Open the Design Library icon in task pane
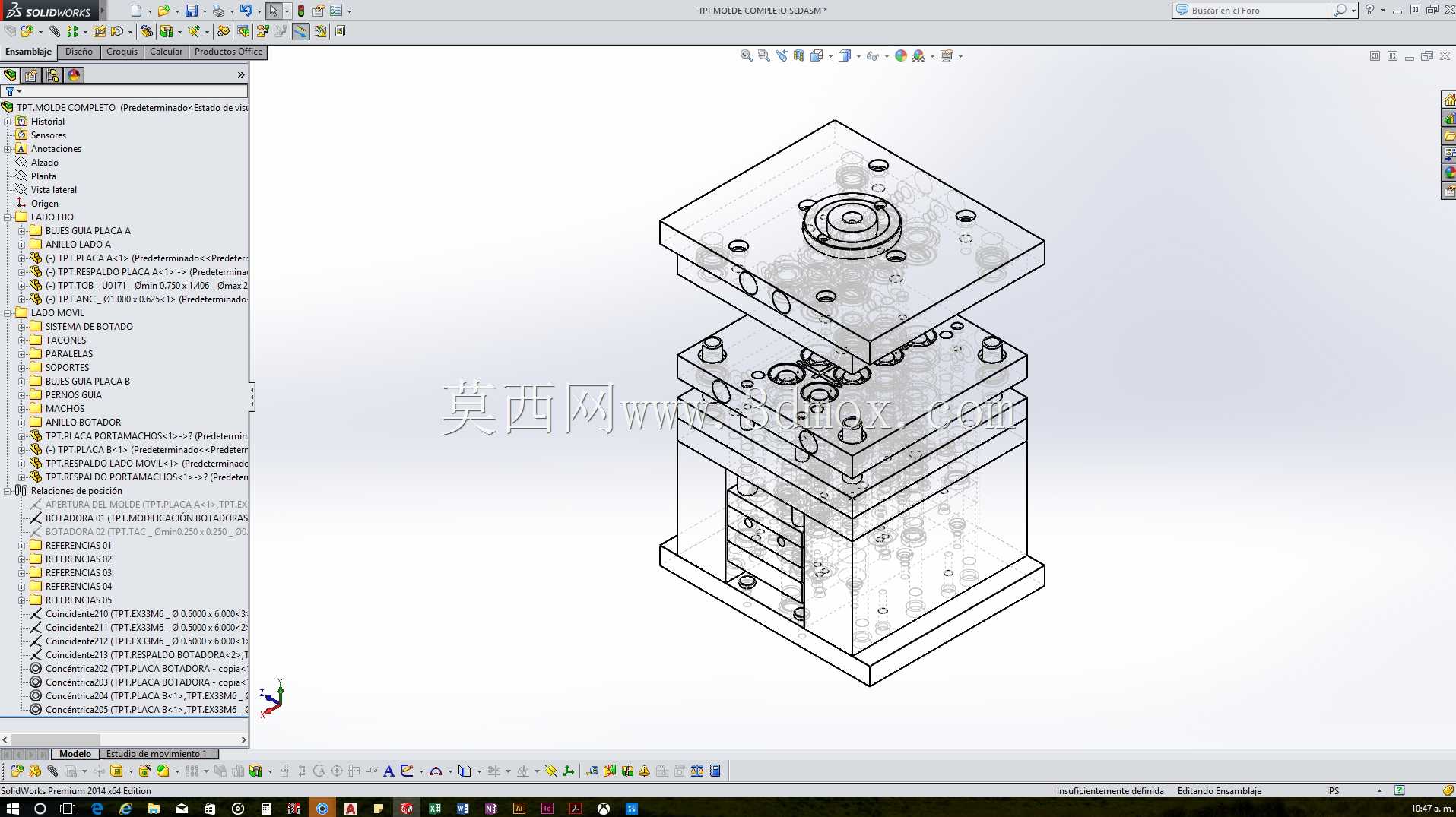 tap(1449, 119)
